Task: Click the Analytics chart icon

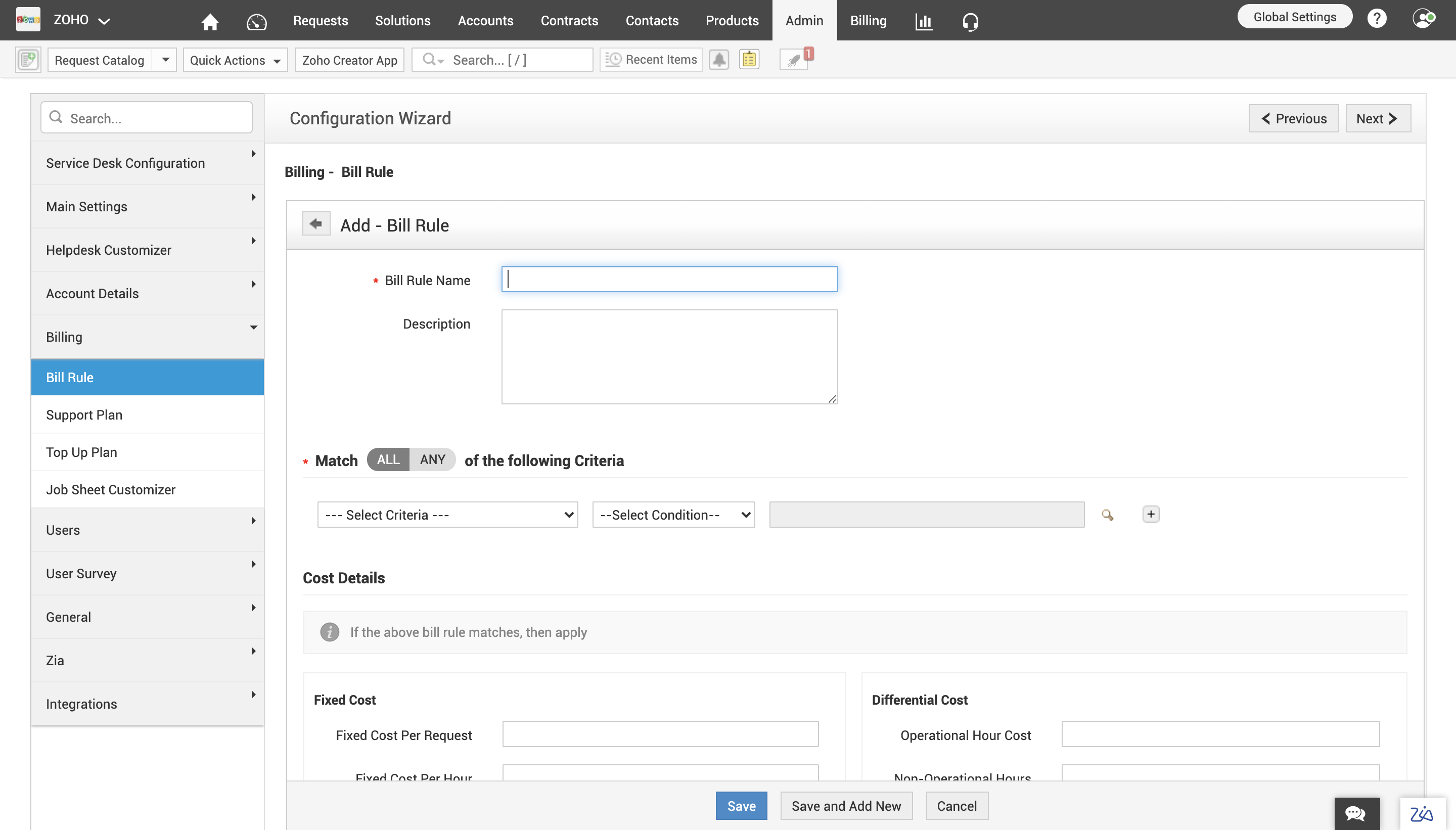Action: click(923, 20)
